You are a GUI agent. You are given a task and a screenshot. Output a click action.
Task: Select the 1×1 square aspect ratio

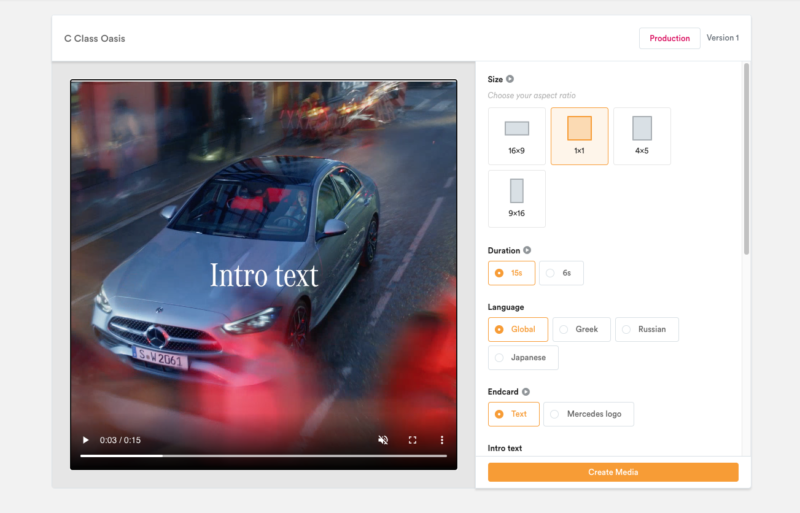click(x=579, y=136)
